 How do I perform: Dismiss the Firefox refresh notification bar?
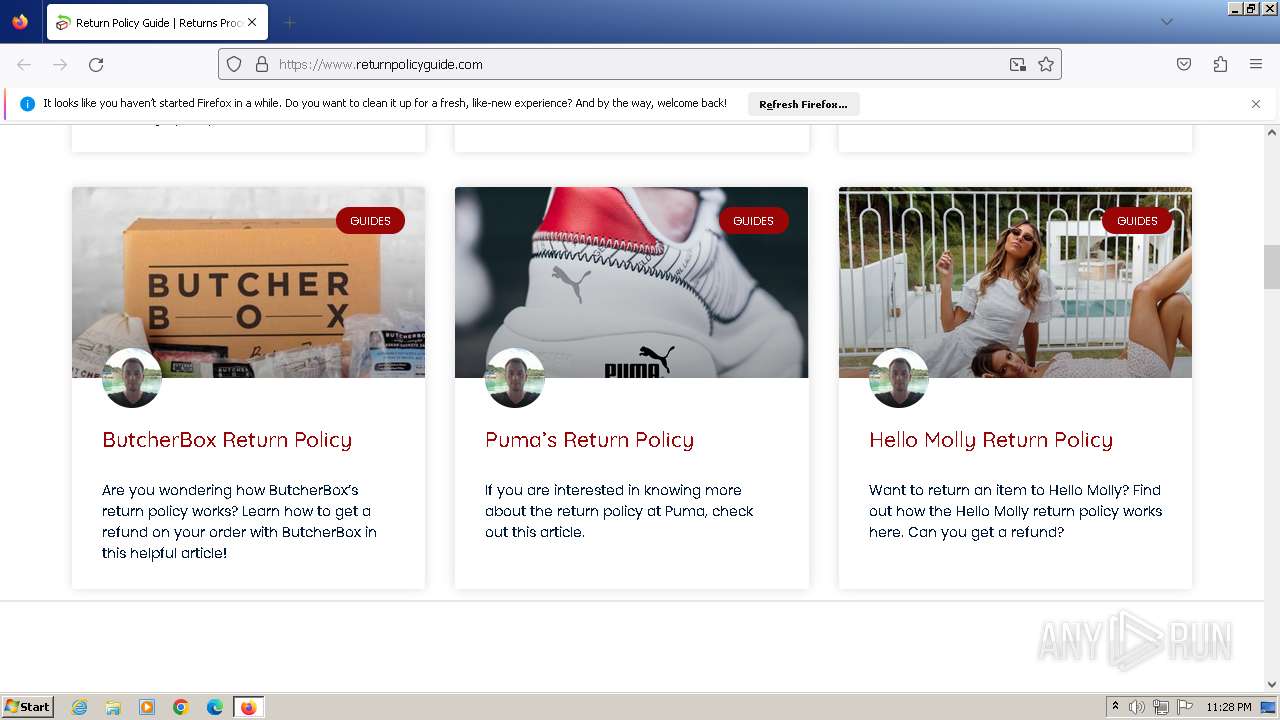coord(1256,104)
